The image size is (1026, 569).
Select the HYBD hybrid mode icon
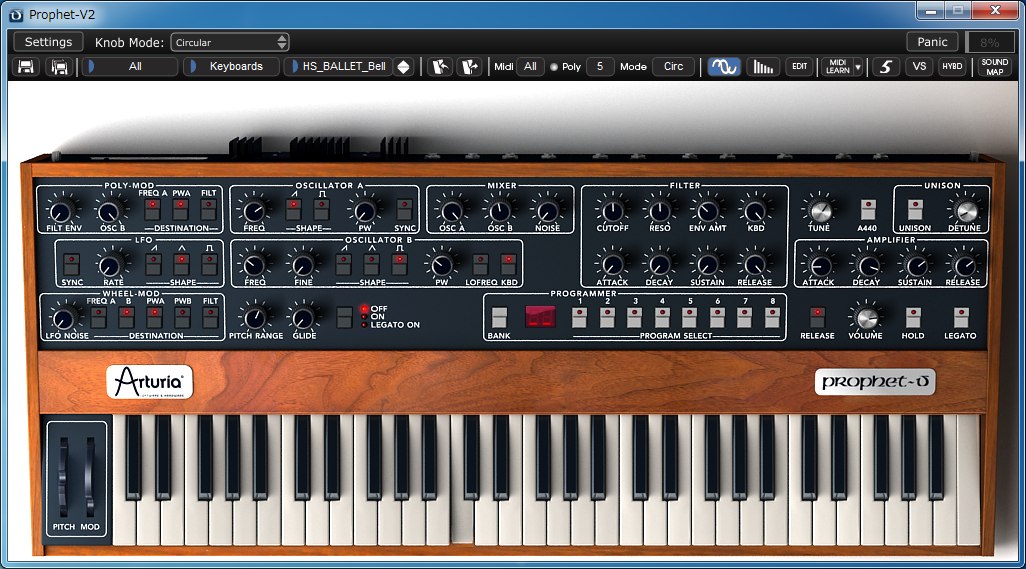click(x=952, y=67)
